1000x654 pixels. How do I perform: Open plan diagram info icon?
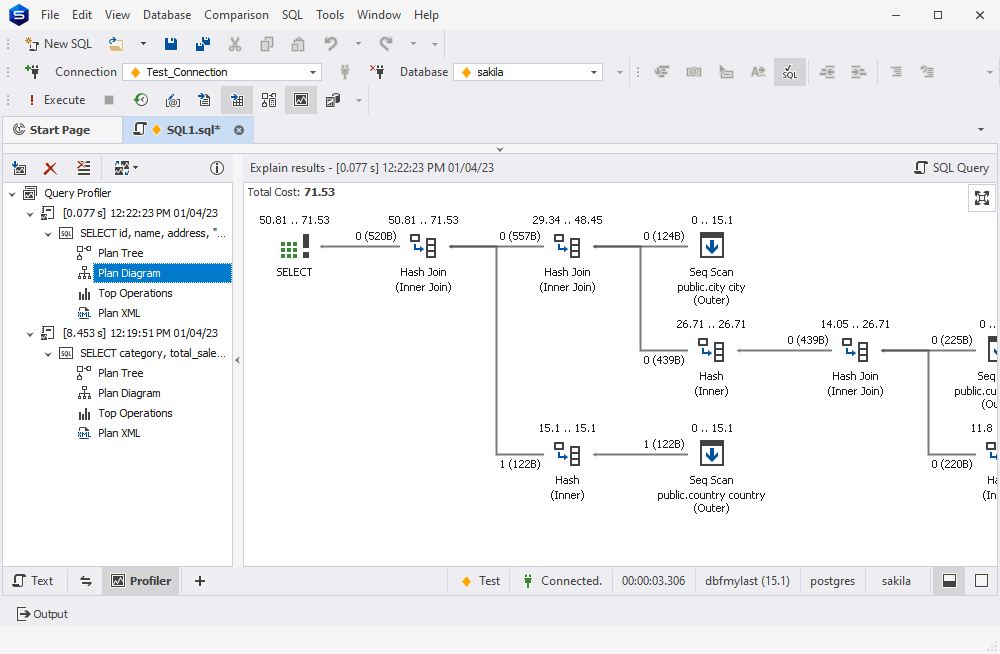click(217, 168)
